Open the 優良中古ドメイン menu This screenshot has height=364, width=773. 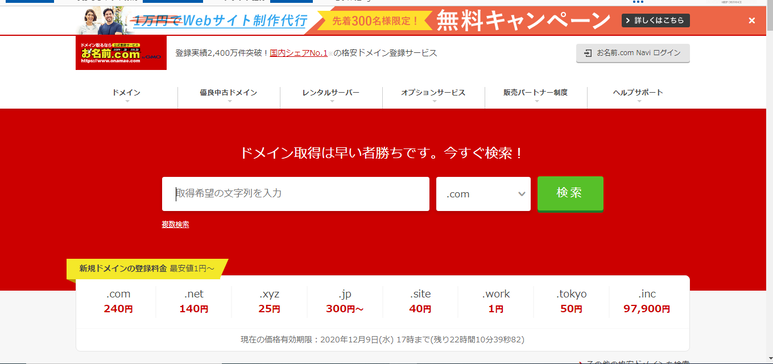click(229, 93)
